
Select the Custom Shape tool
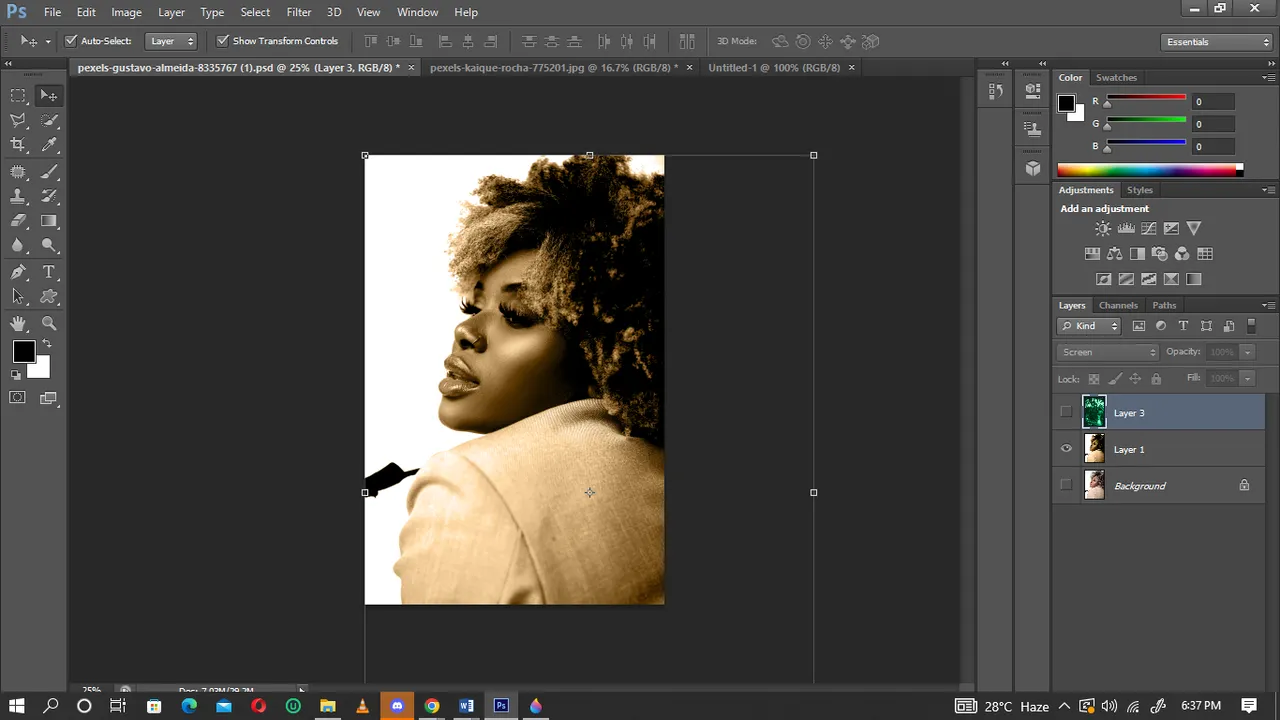(49, 297)
